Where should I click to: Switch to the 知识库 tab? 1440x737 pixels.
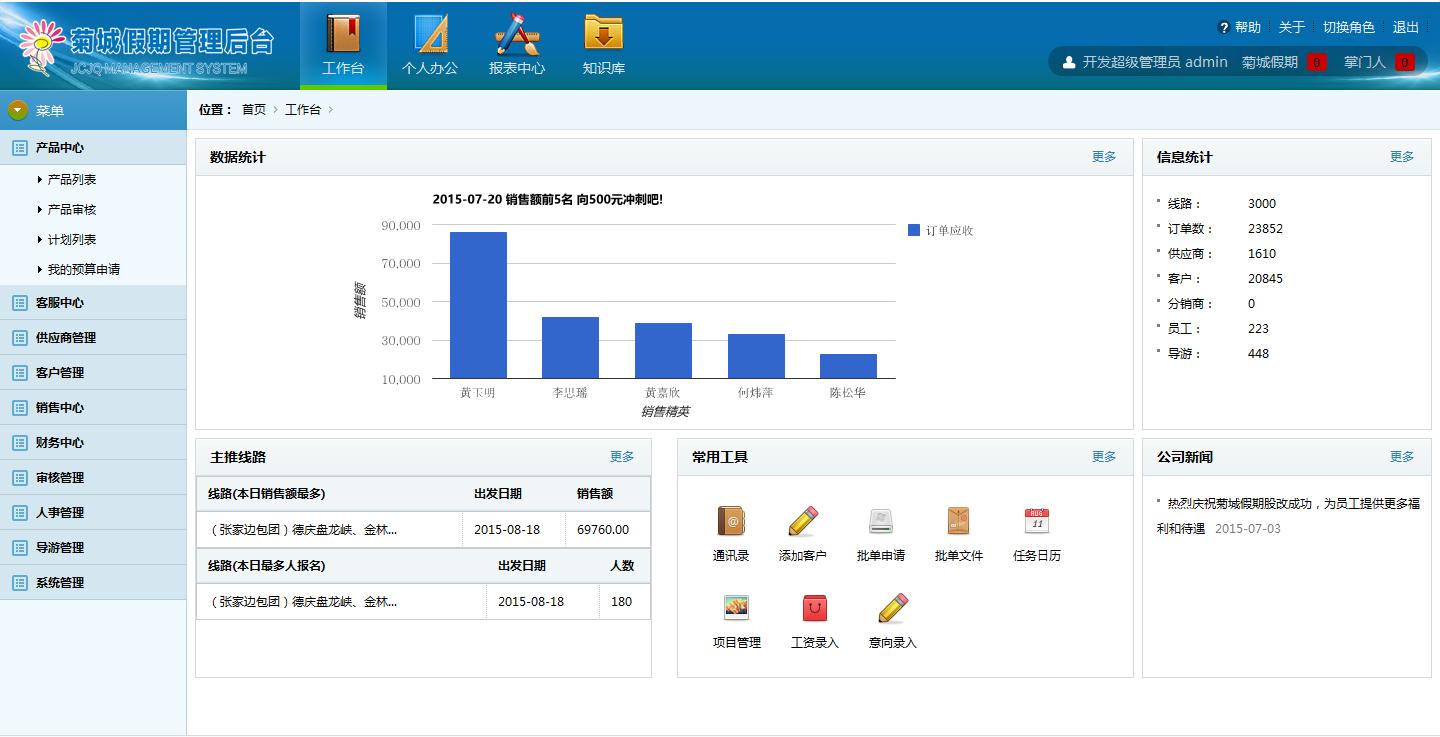[x=603, y=46]
